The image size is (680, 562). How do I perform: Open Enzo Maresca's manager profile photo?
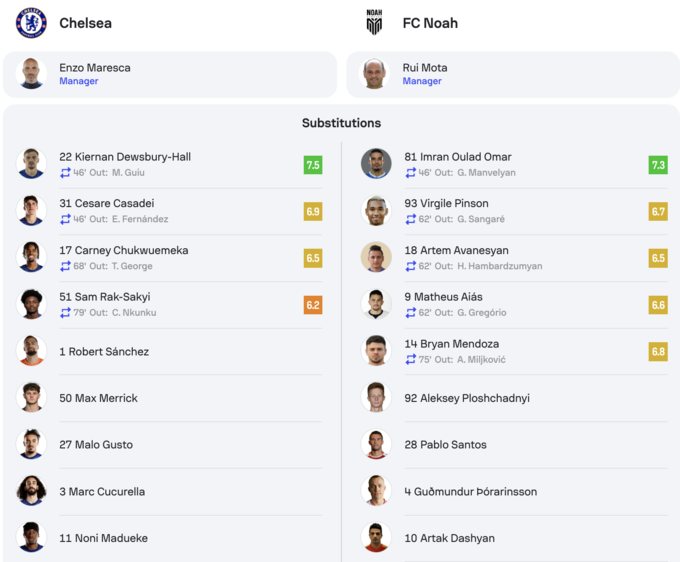pyautogui.click(x=31, y=74)
